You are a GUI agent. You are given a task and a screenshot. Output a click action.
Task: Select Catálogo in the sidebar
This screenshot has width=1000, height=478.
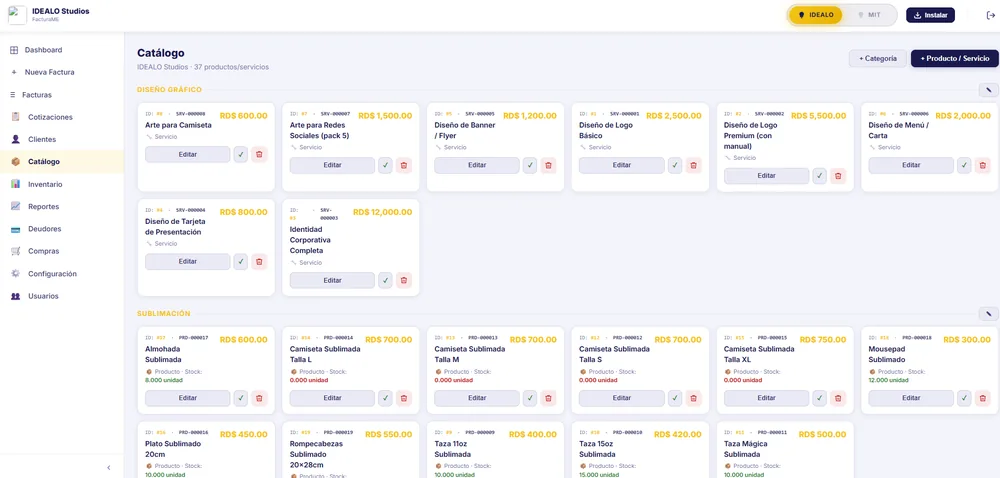(62, 162)
